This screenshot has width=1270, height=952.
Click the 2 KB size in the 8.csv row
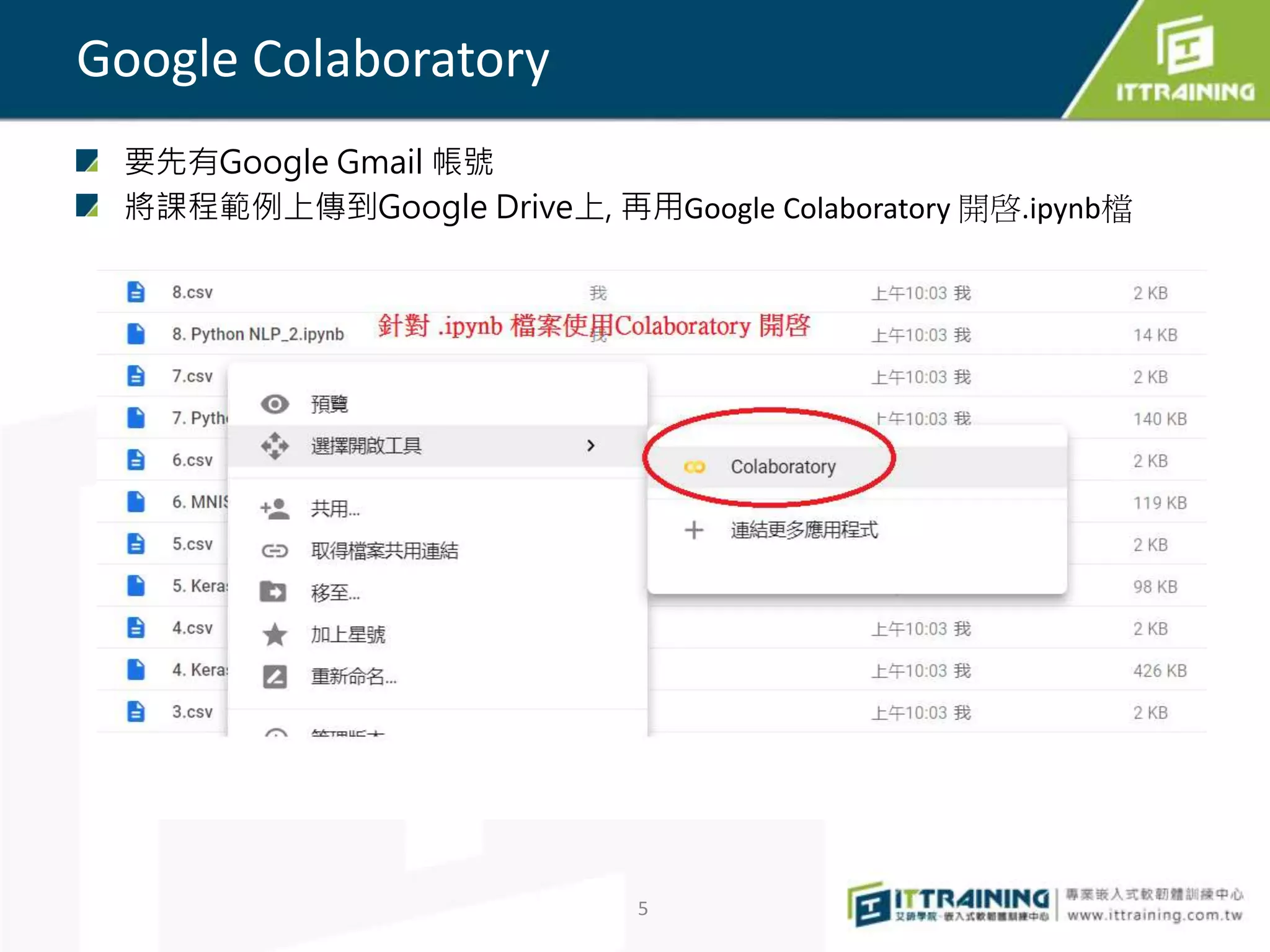(x=1150, y=293)
